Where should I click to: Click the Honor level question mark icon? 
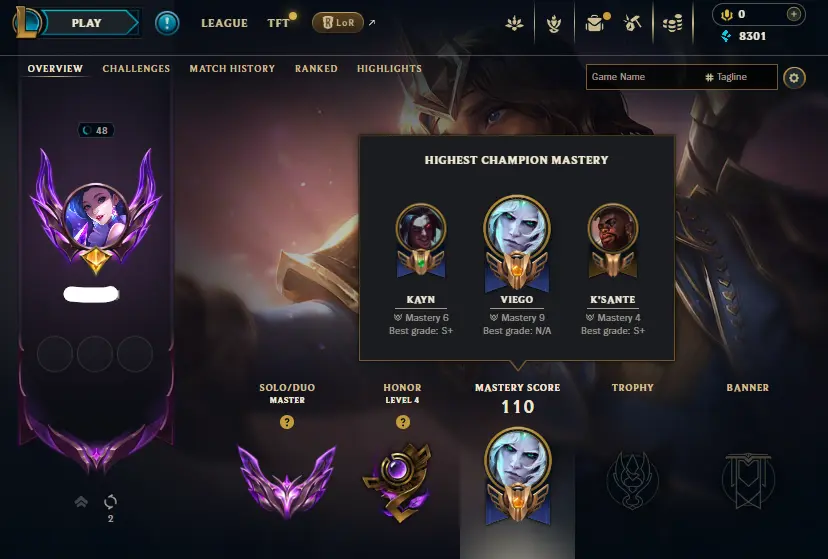click(402, 422)
